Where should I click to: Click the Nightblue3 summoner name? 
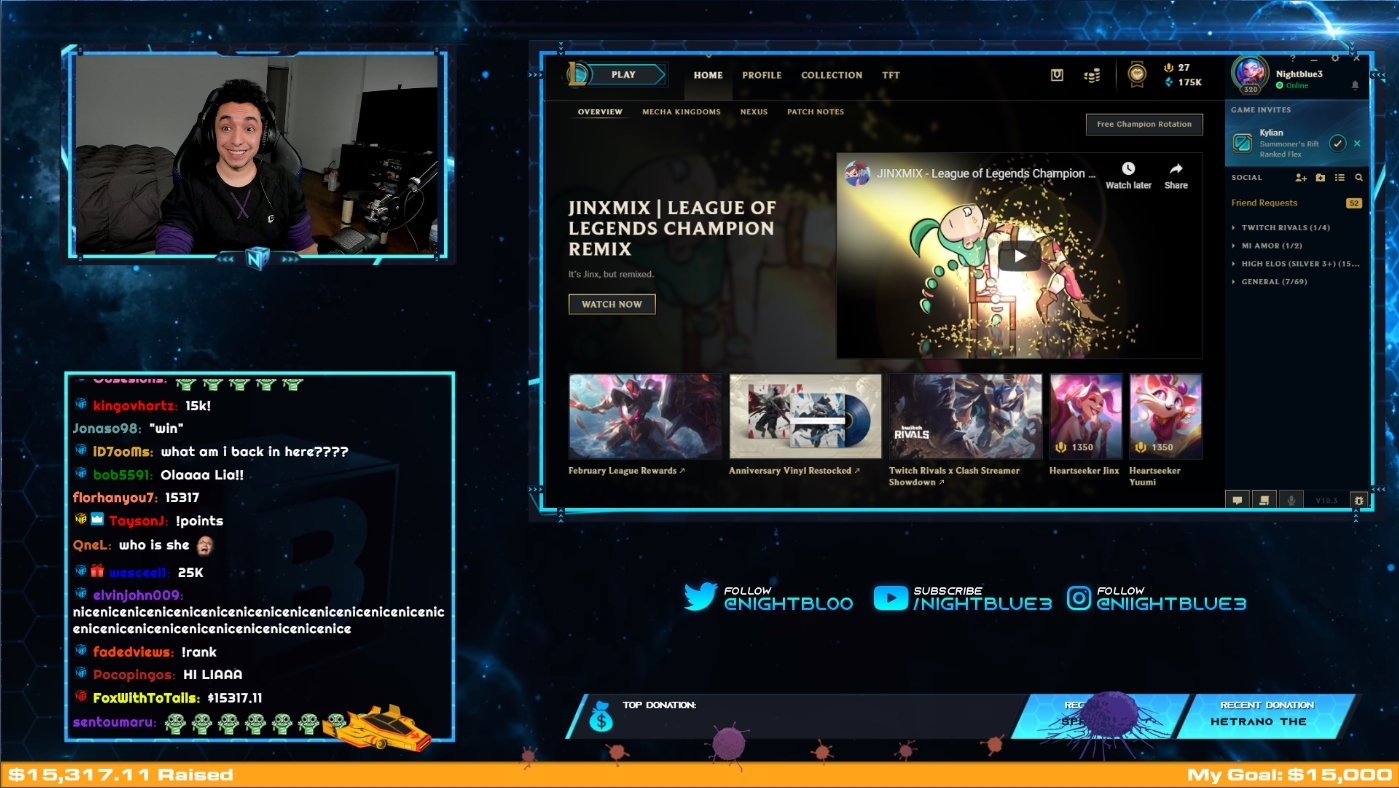click(x=1299, y=74)
